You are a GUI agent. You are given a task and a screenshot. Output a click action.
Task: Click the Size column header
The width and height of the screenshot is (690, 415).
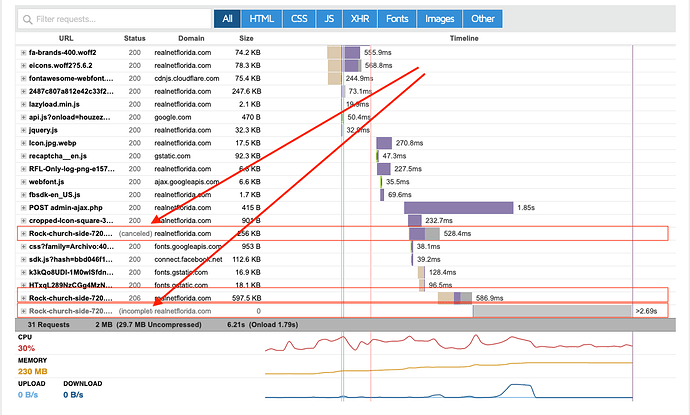(246, 38)
